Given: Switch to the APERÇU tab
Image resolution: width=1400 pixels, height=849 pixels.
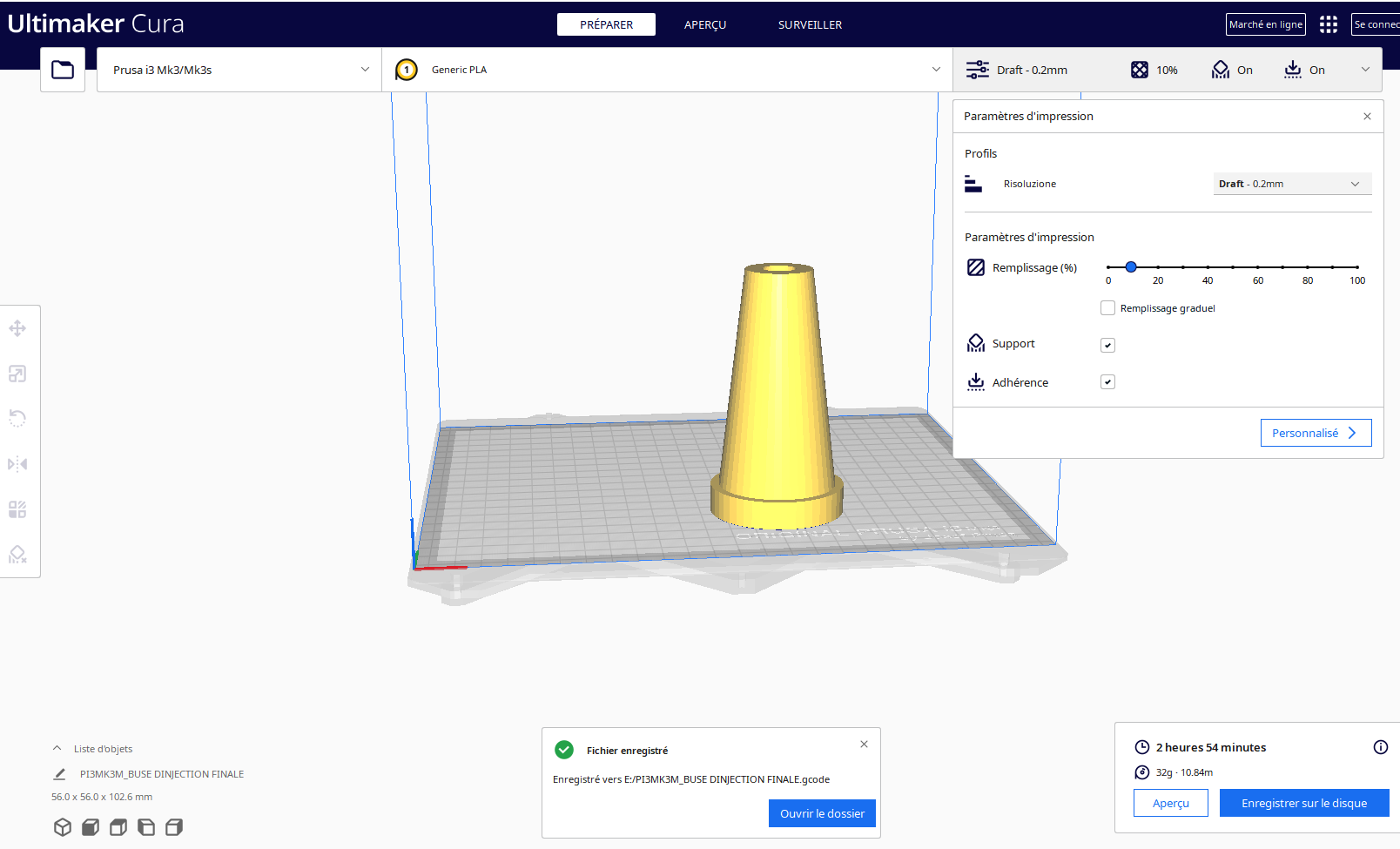Looking at the screenshot, I should click(704, 24).
